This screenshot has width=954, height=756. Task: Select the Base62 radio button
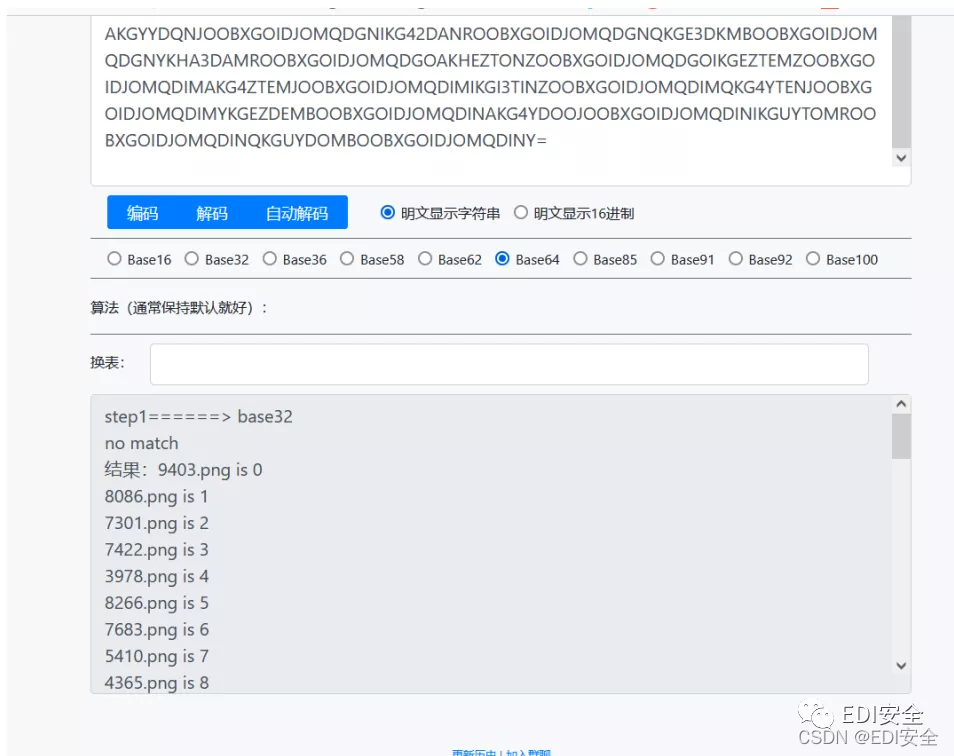point(425,259)
